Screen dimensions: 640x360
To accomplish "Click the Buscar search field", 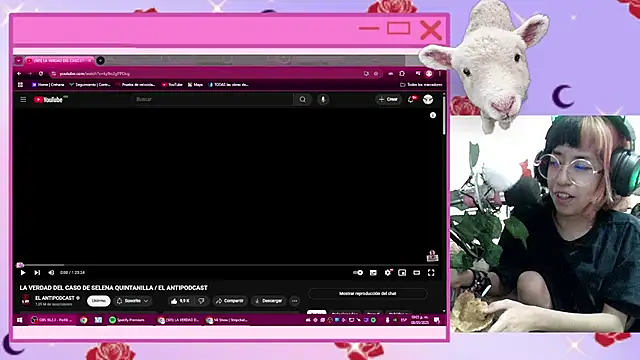I will 213,99.
